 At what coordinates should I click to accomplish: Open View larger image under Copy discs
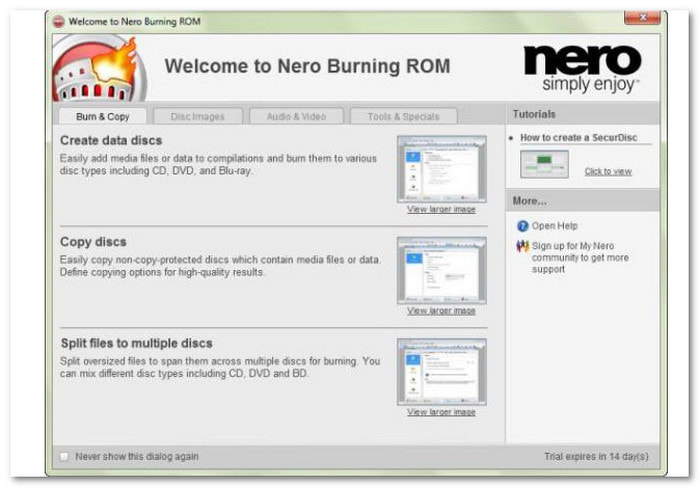coord(441,311)
